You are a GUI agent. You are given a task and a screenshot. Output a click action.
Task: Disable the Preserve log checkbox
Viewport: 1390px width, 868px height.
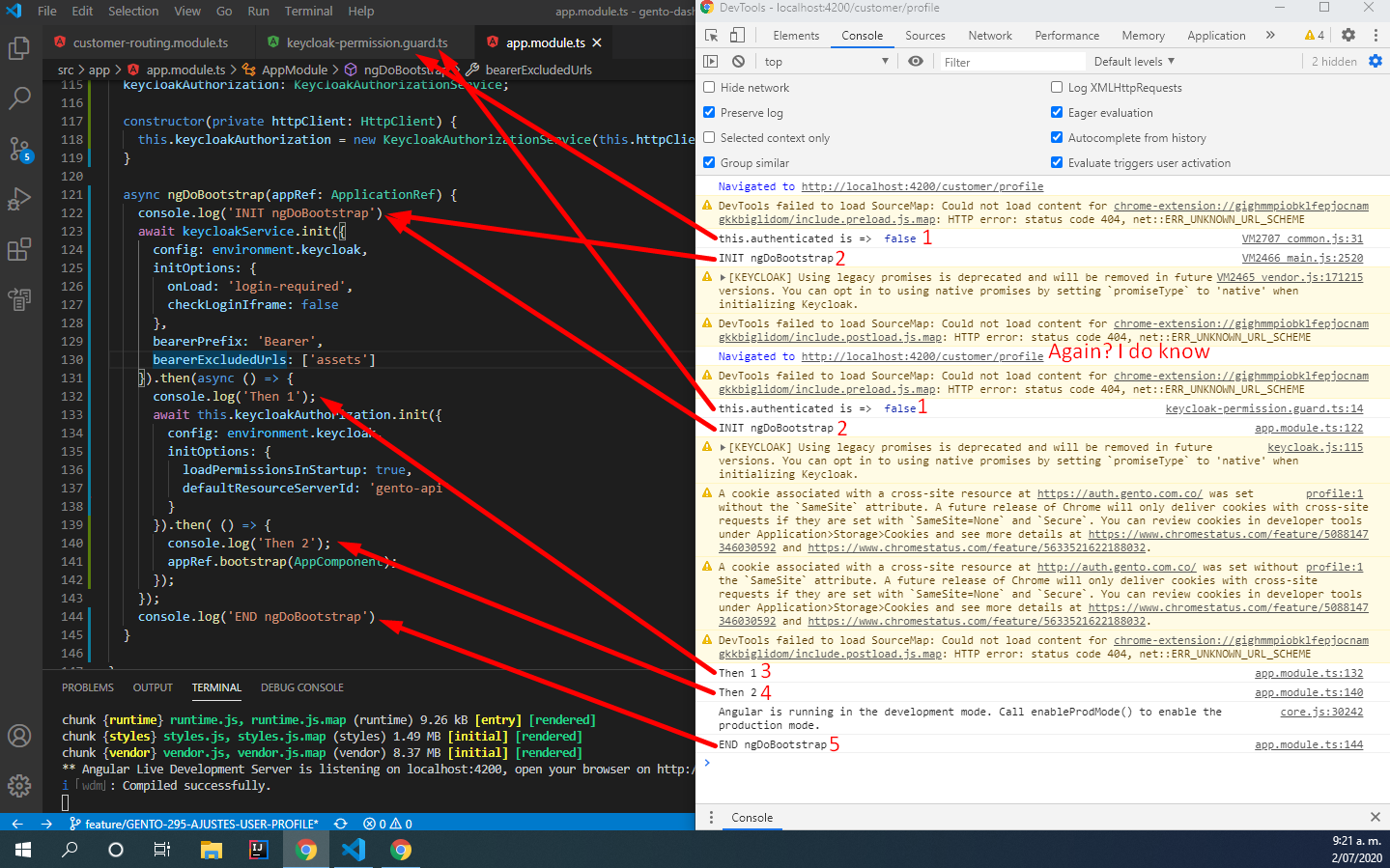pos(708,114)
